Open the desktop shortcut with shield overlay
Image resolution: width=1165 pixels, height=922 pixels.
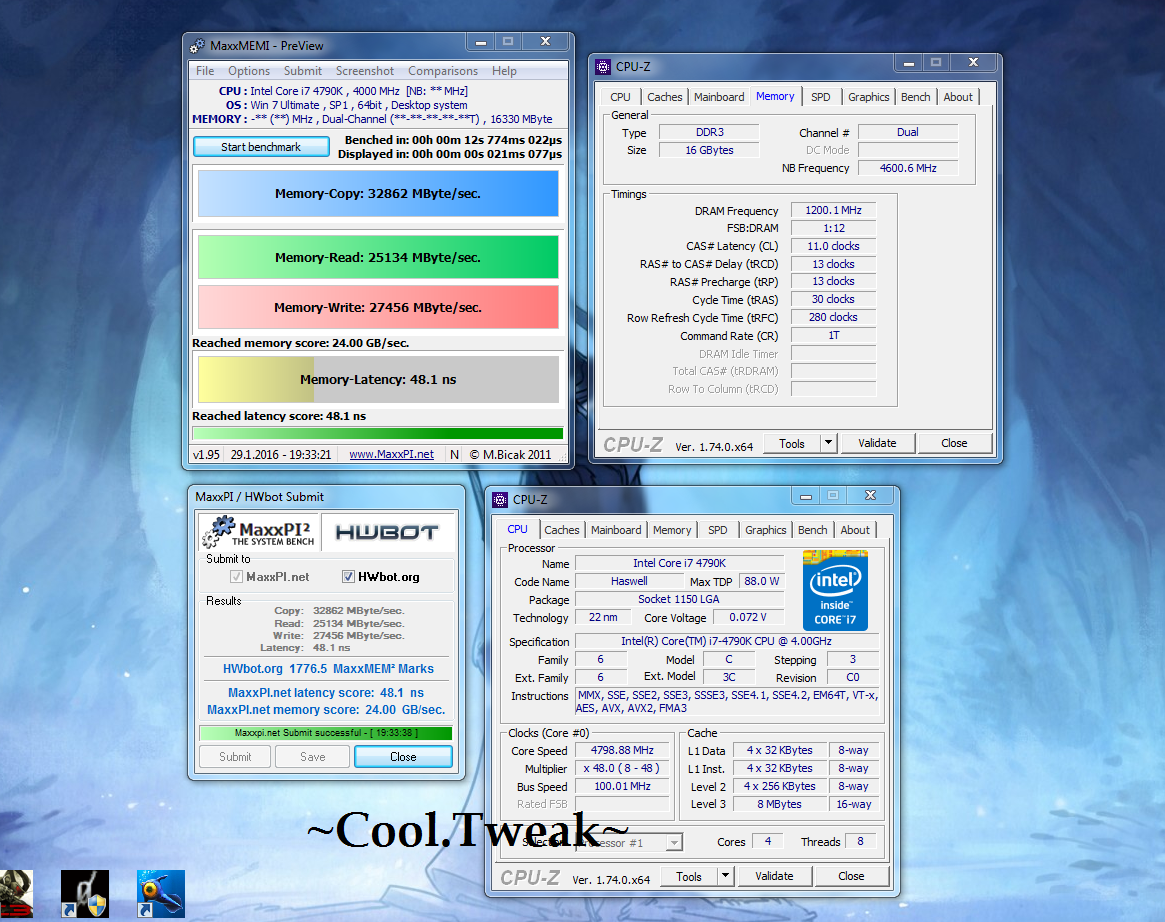coord(85,894)
